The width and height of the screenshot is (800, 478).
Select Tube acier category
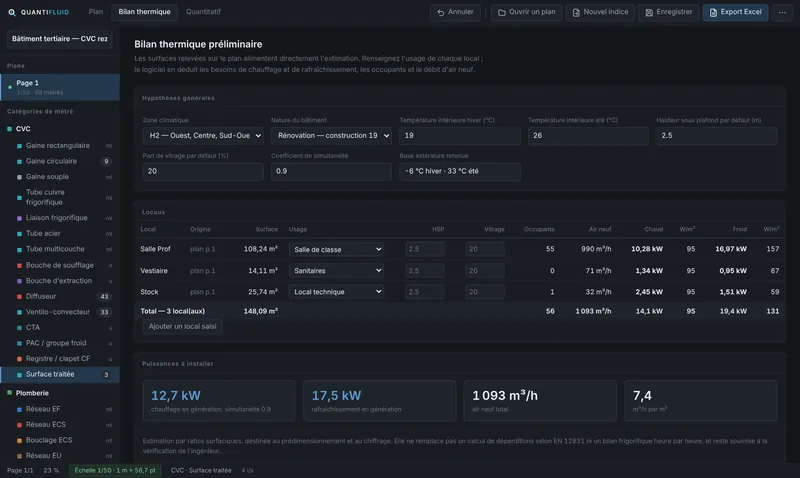click(x=60, y=234)
